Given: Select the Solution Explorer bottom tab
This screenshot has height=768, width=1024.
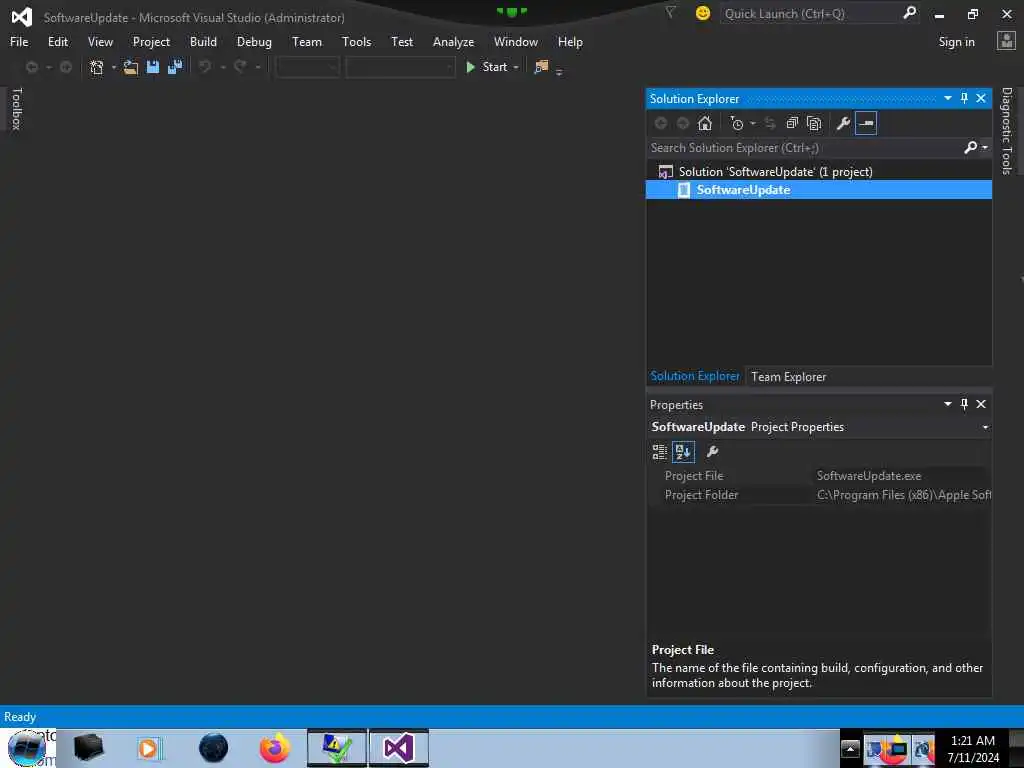Looking at the screenshot, I should coord(695,377).
